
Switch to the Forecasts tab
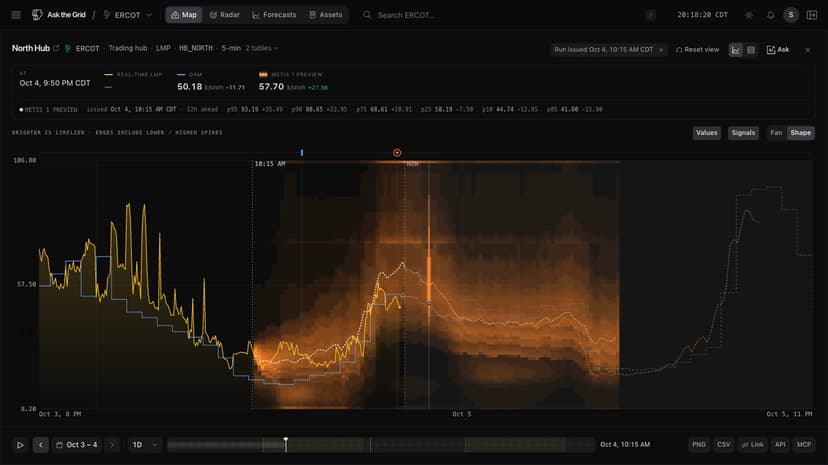274,15
